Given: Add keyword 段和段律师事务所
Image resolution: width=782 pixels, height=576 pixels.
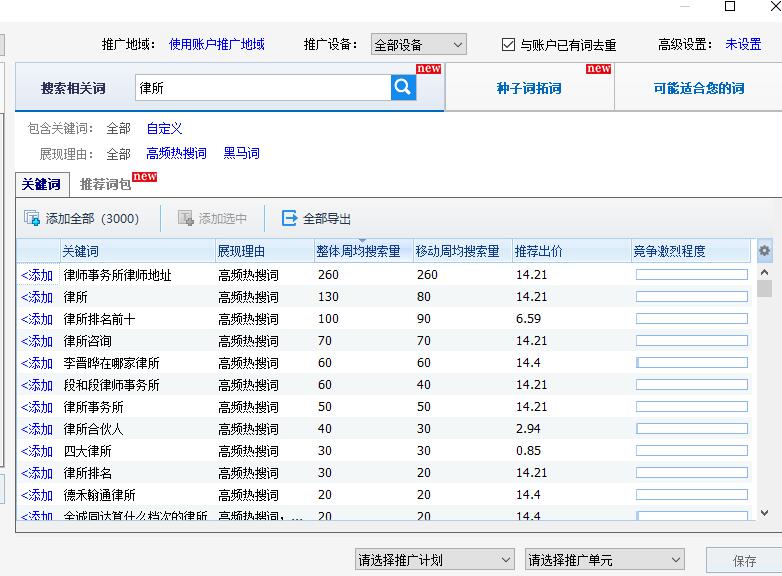Looking at the screenshot, I should (x=37, y=384).
